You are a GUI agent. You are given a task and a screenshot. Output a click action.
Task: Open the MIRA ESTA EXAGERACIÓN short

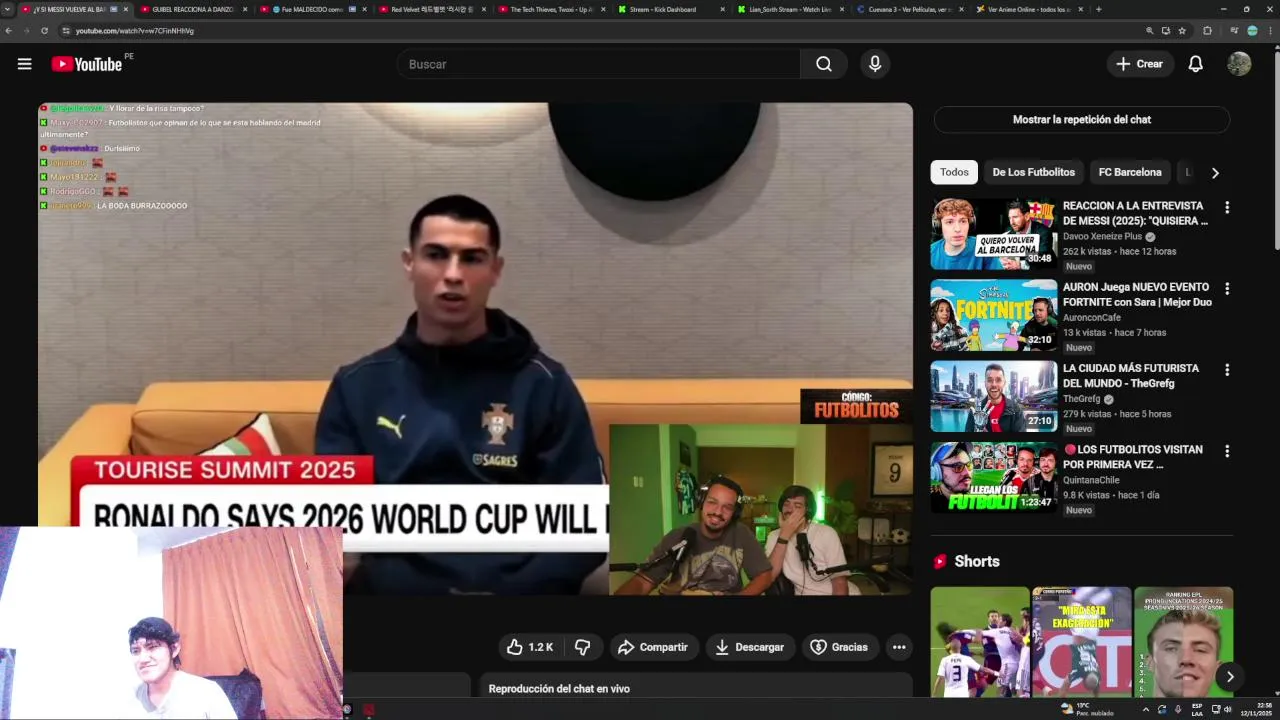(x=1081, y=642)
